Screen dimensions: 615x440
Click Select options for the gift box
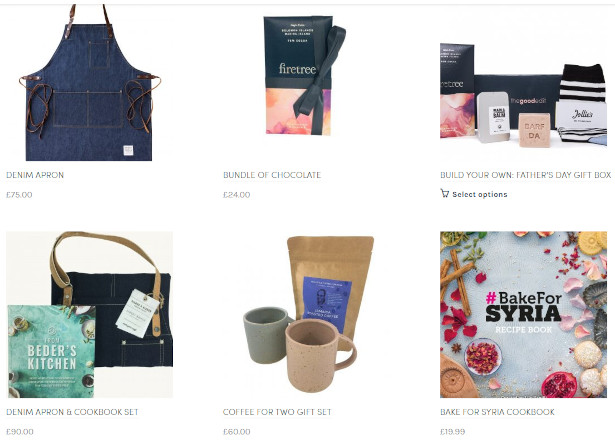[479, 194]
